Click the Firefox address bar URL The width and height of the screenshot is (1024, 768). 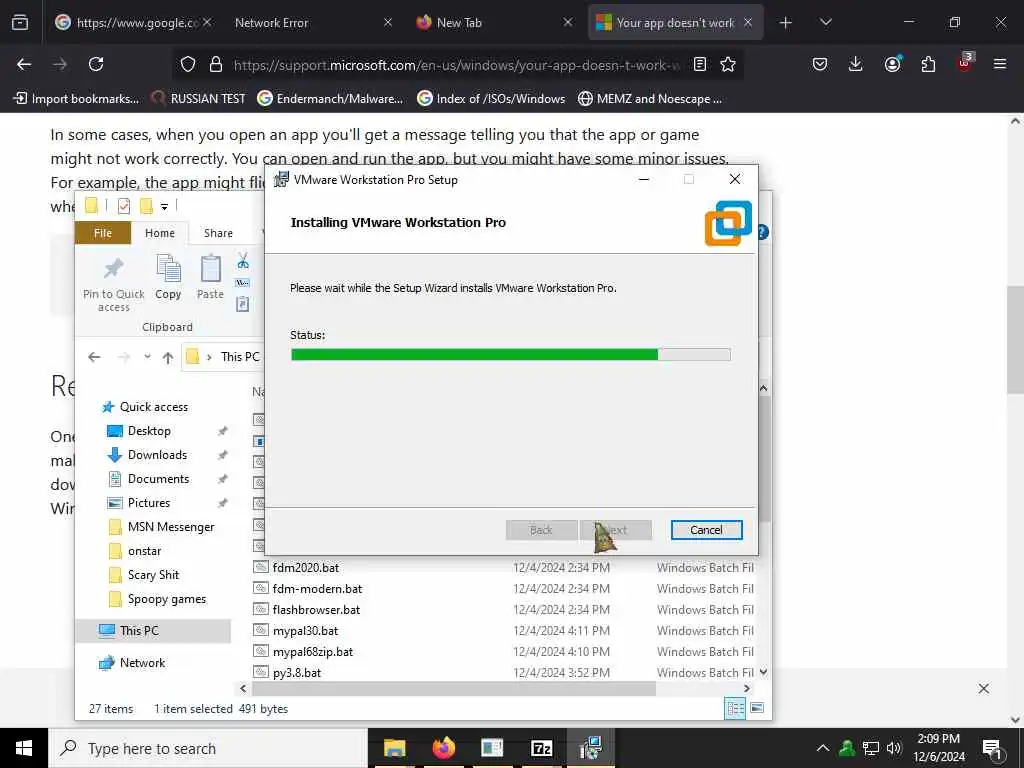[x=457, y=65]
